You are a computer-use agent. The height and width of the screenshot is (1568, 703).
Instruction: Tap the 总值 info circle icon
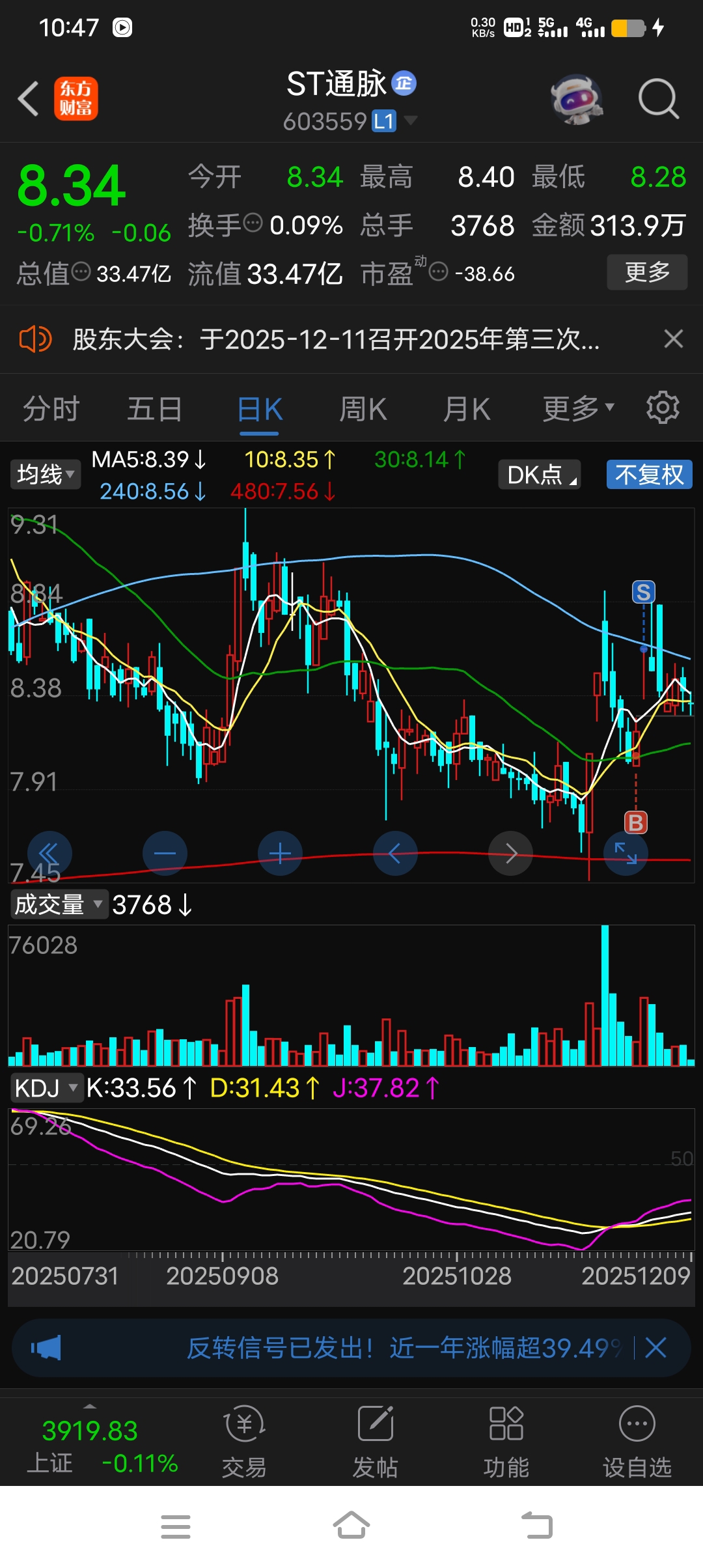point(81,272)
